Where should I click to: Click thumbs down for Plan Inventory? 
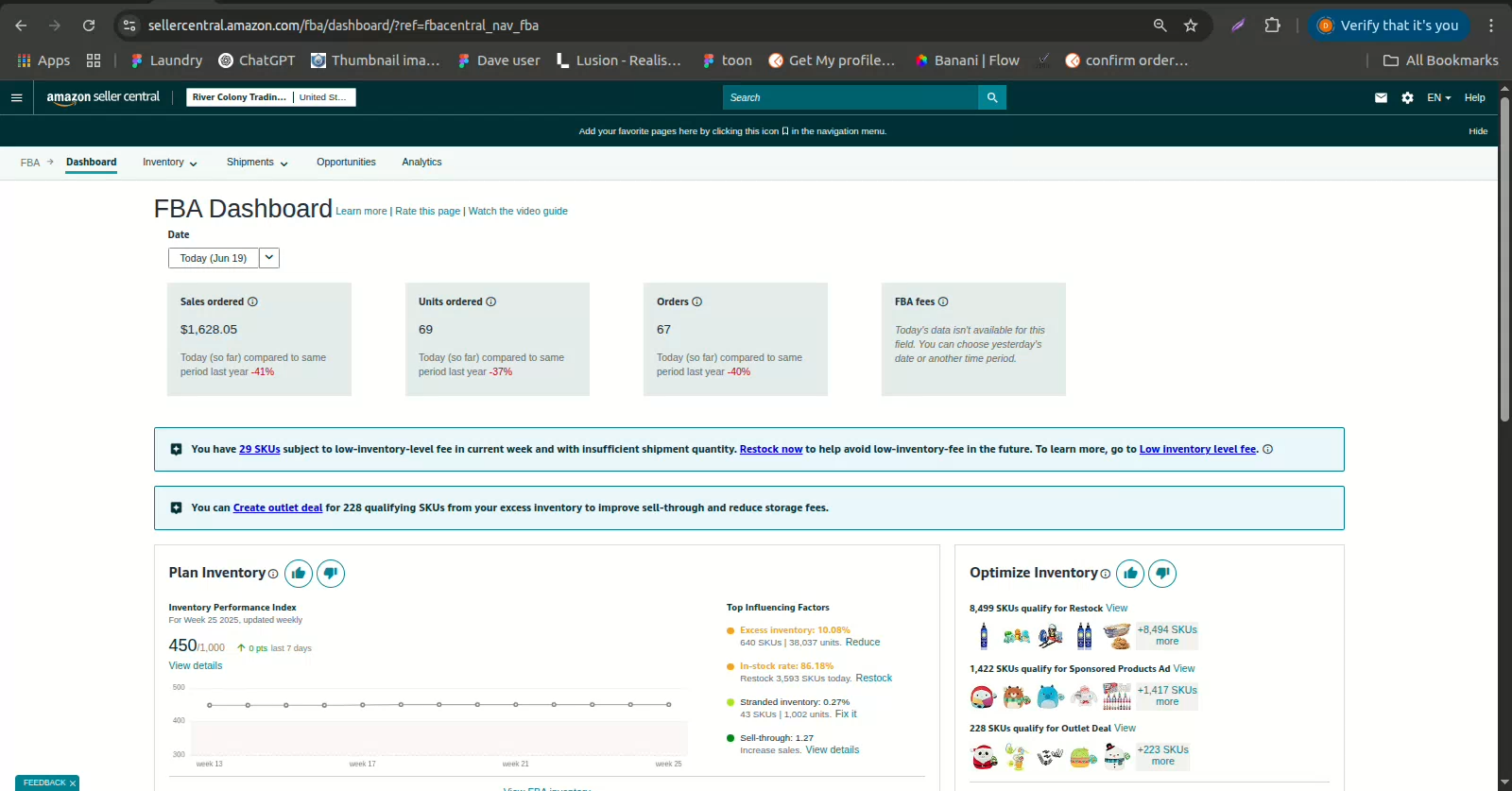(x=331, y=573)
